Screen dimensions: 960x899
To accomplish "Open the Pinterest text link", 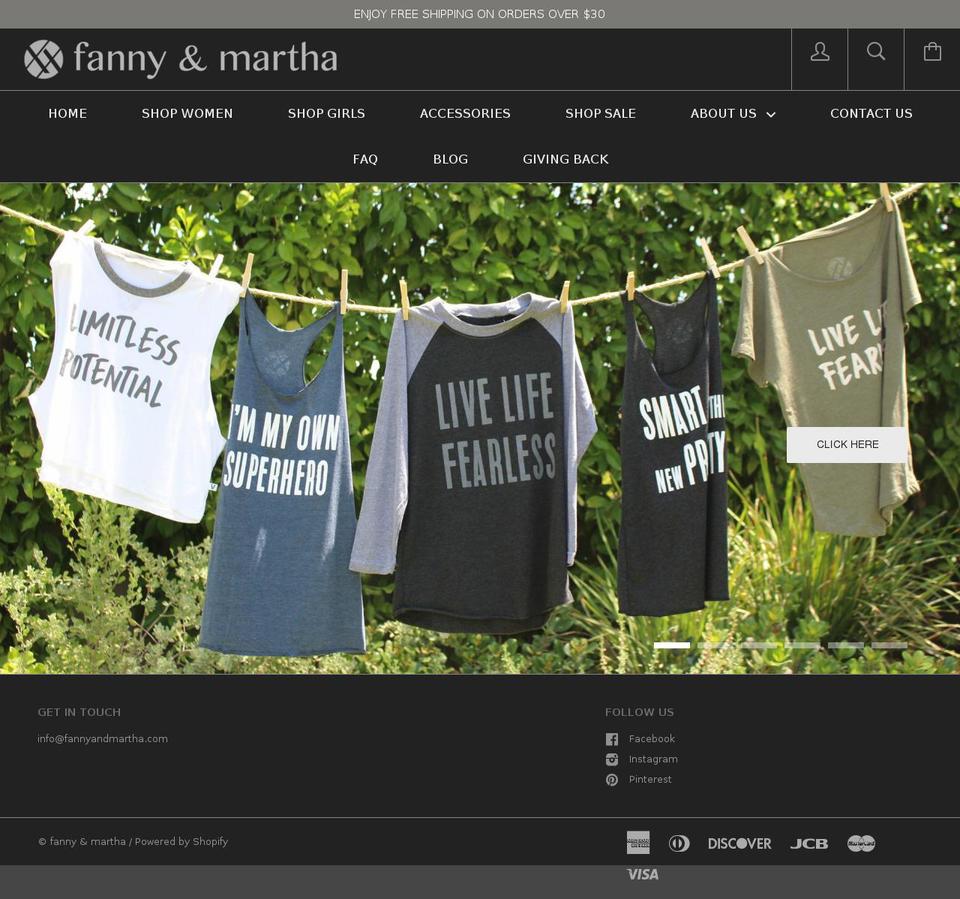I will [x=650, y=779].
